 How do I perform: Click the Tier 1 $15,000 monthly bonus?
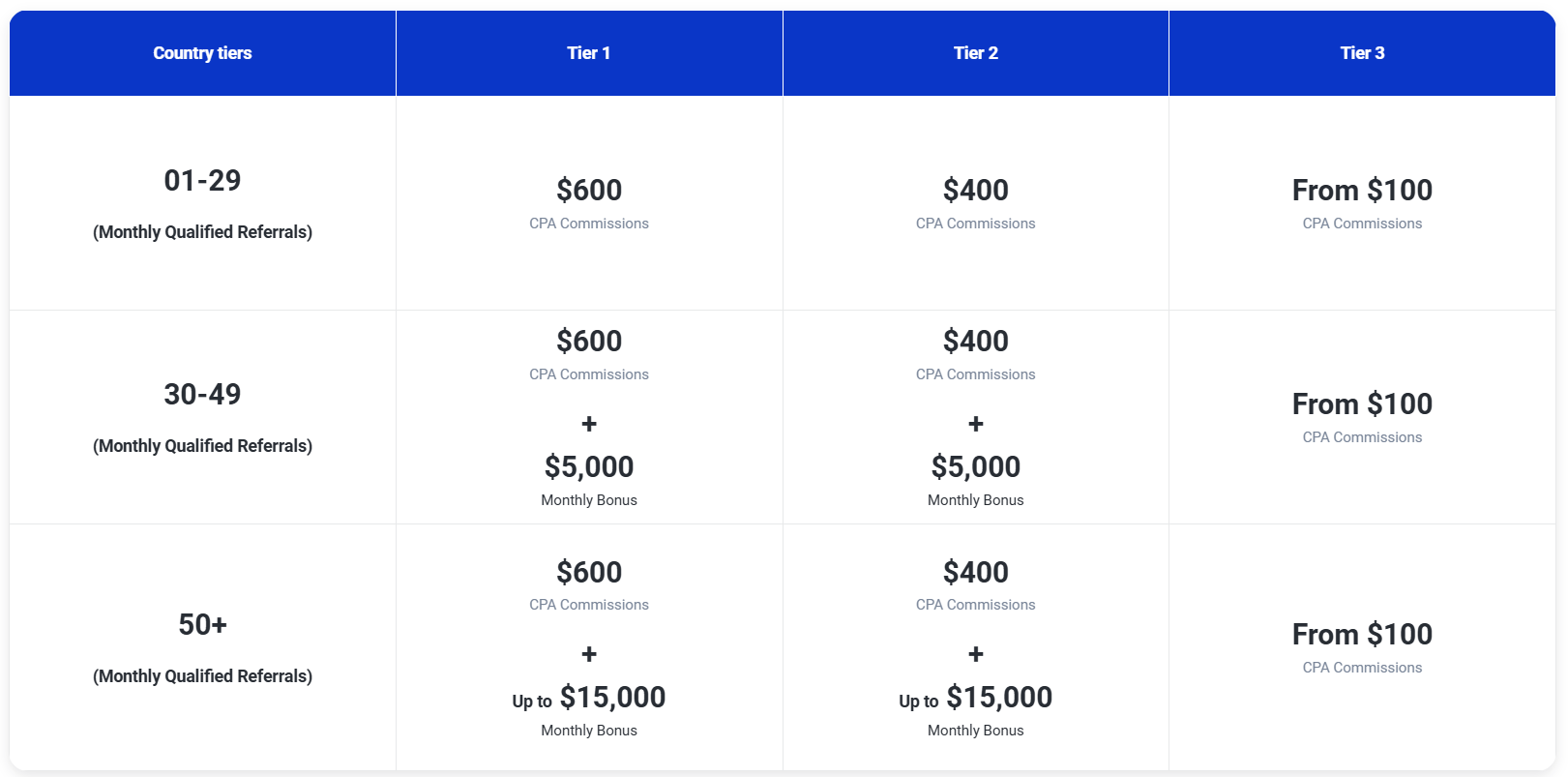pyautogui.click(x=611, y=698)
